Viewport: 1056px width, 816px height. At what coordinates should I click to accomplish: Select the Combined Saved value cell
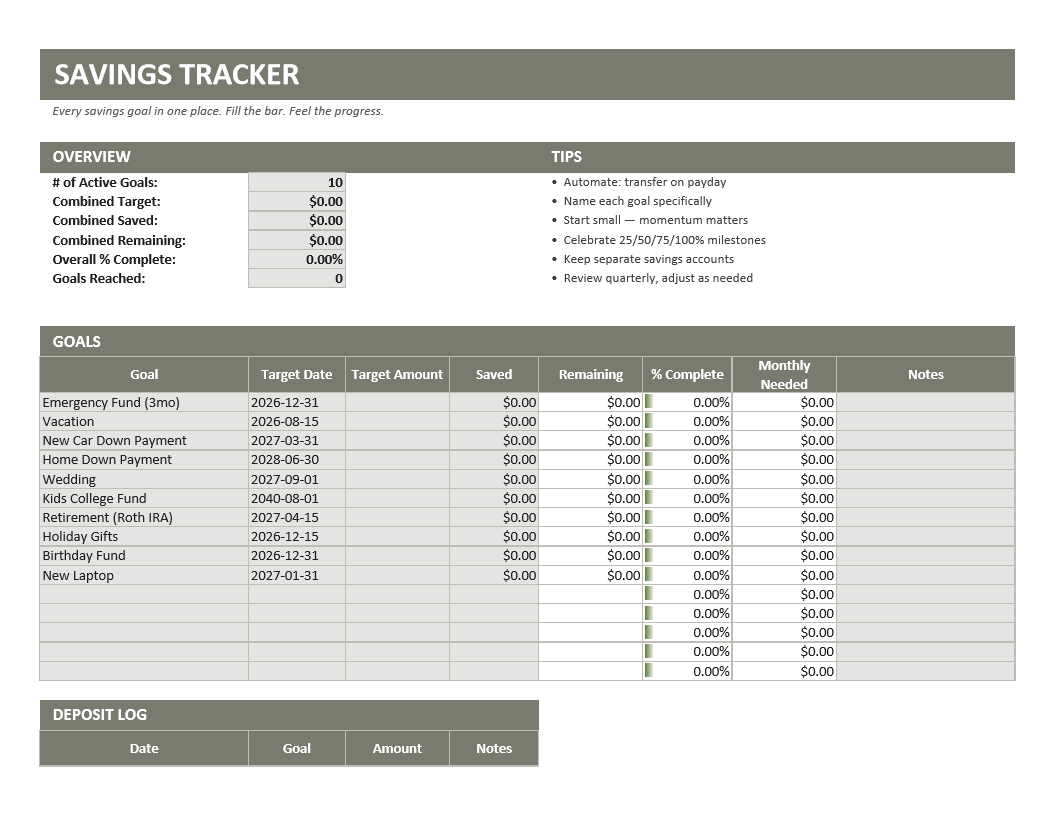click(x=296, y=220)
